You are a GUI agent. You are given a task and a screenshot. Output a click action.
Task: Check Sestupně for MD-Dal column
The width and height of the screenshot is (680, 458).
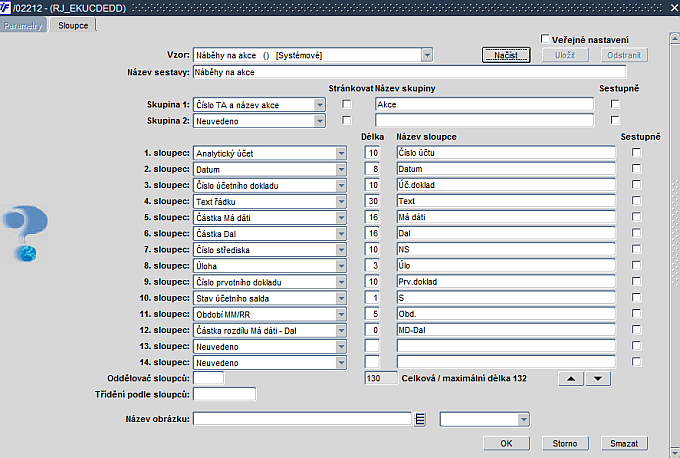(636, 330)
